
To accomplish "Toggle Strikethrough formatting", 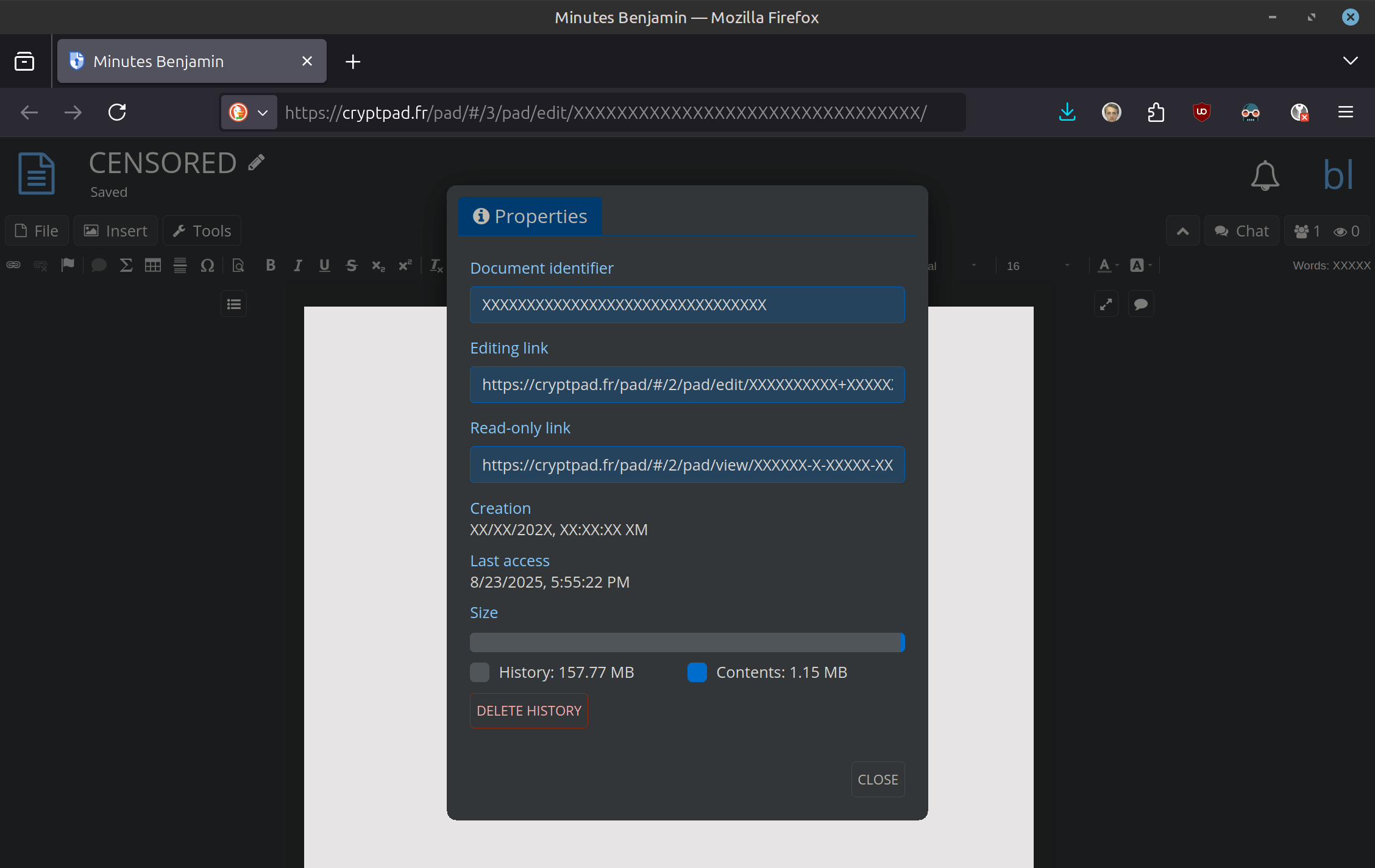I will [x=351, y=265].
